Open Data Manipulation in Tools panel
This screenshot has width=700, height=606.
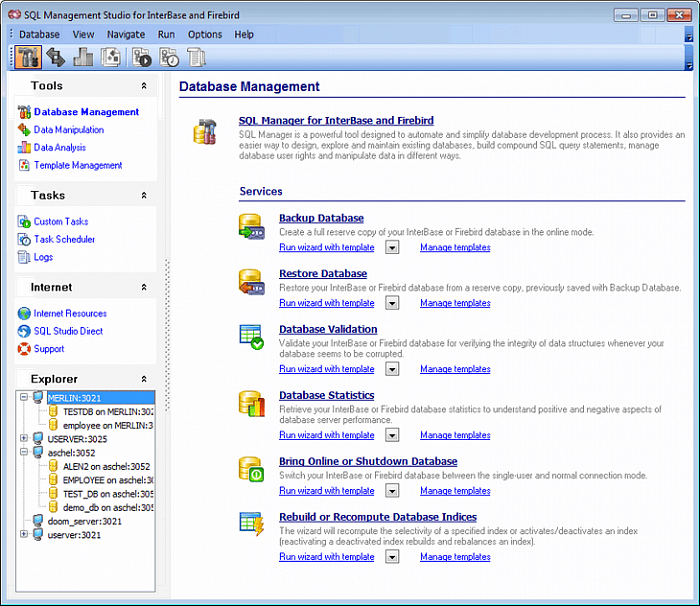(69, 130)
